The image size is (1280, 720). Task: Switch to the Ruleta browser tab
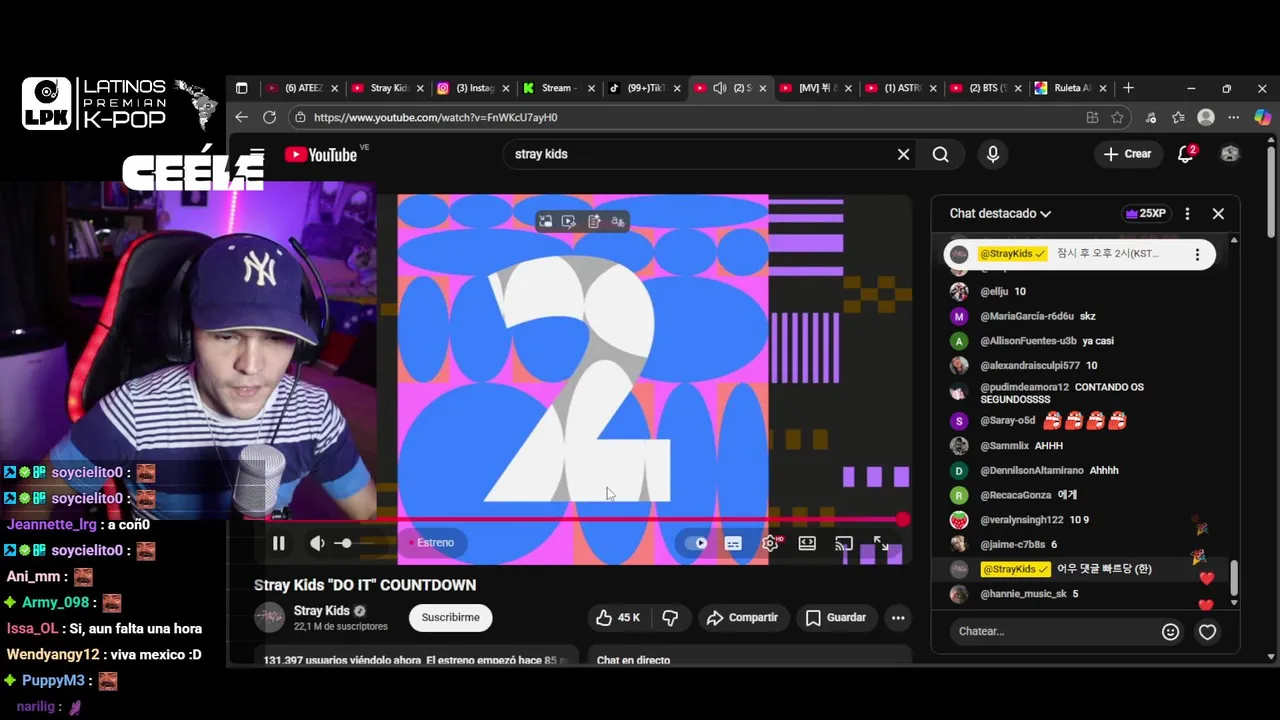(1074, 88)
